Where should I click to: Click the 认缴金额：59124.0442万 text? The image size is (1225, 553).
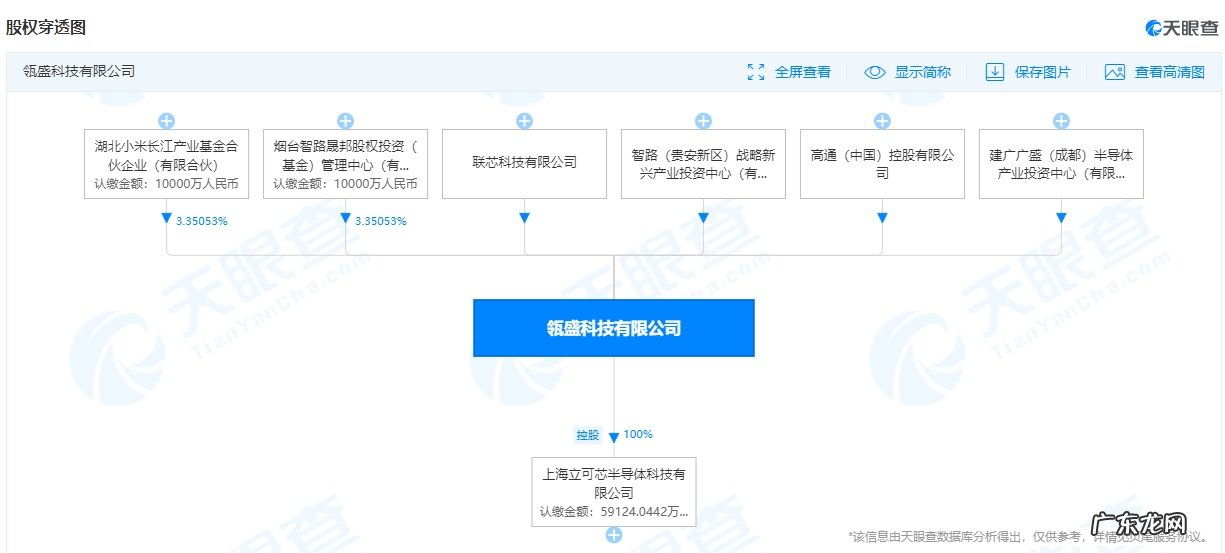(614, 512)
